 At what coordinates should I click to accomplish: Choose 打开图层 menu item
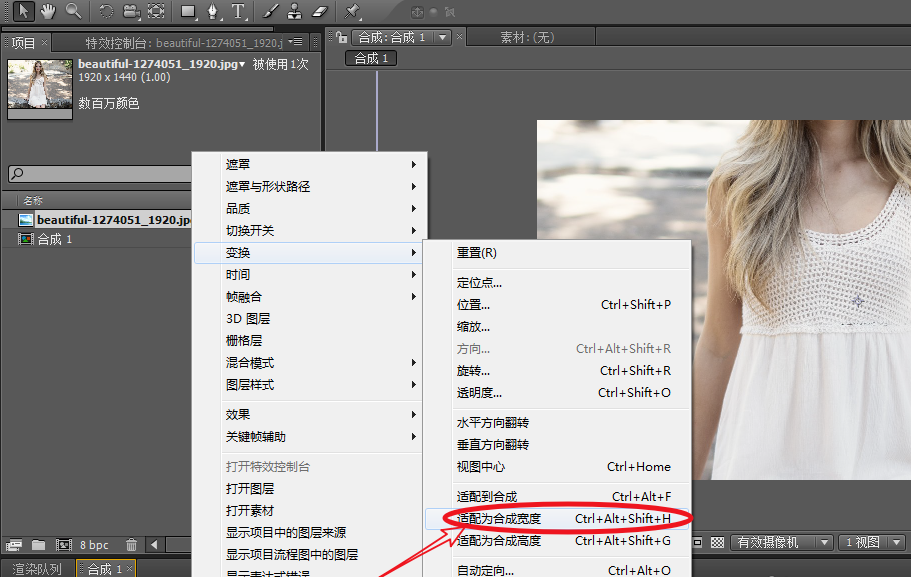coord(310,489)
